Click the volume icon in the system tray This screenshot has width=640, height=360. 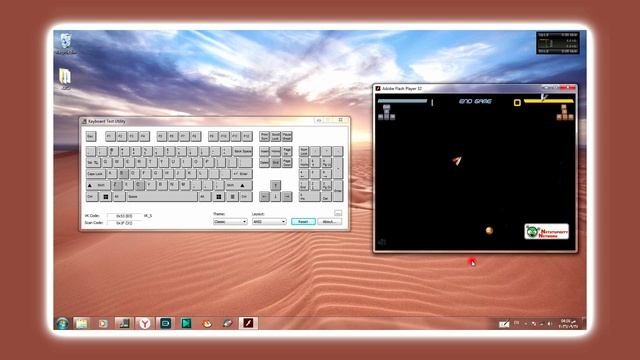pyautogui.click(x=550, y=324)
